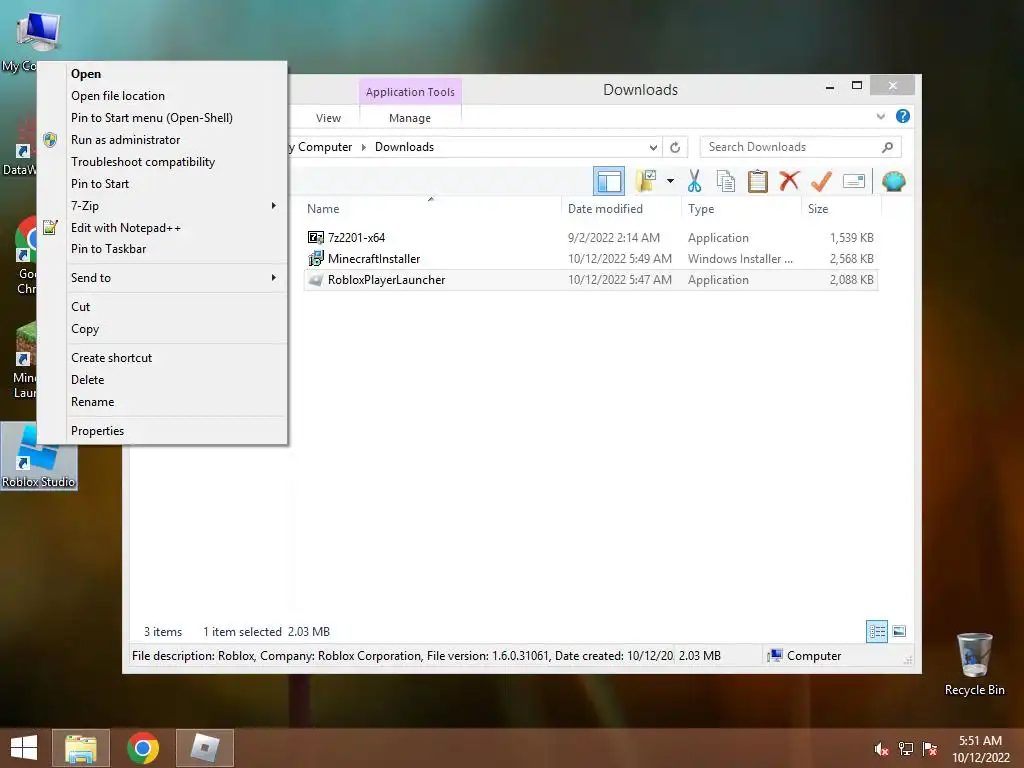This screenshot has height=768, width=1024.
Task: Switch to the View ribbon tab
Action: coord(328,118)
